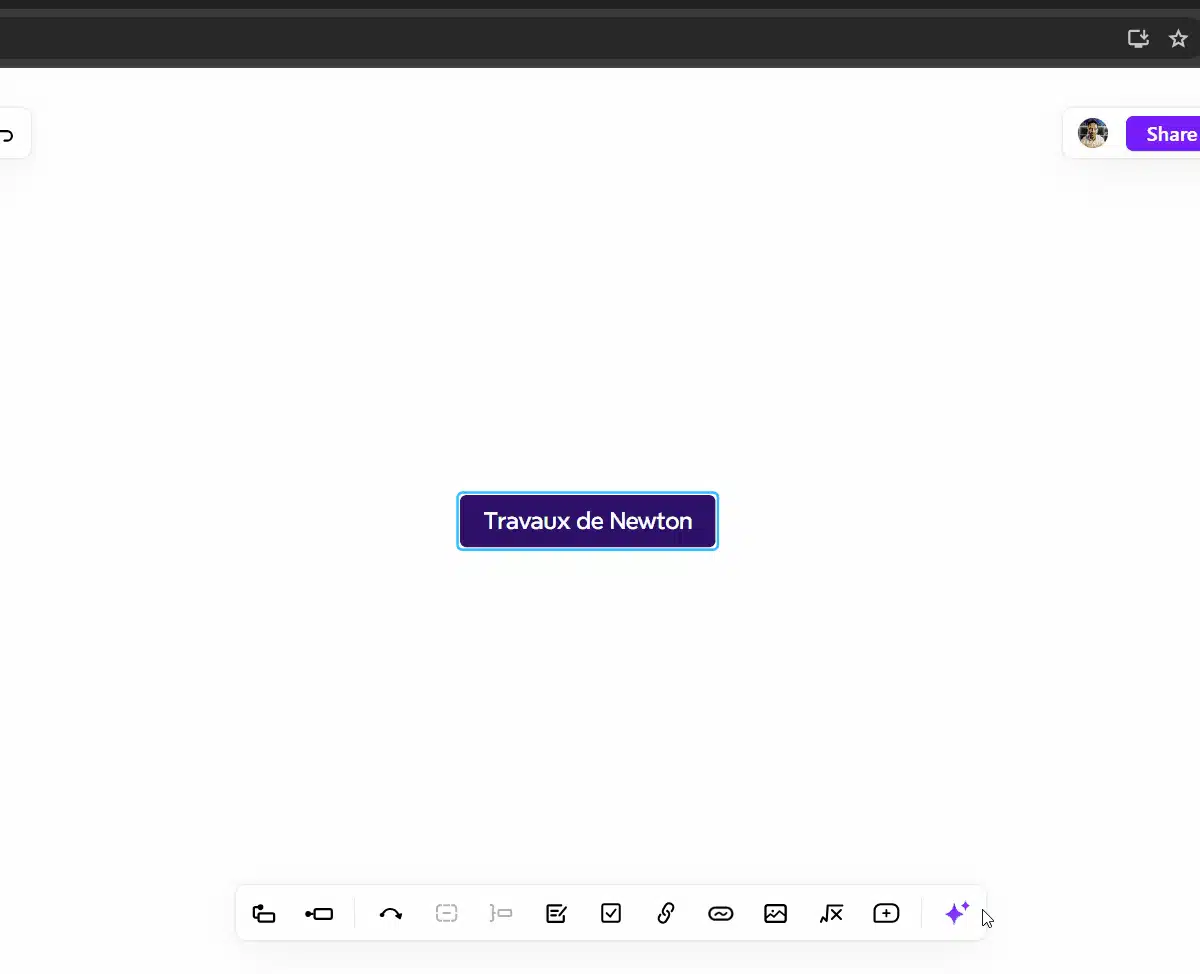Bookmark this page with the star icon

[1178, 39]
